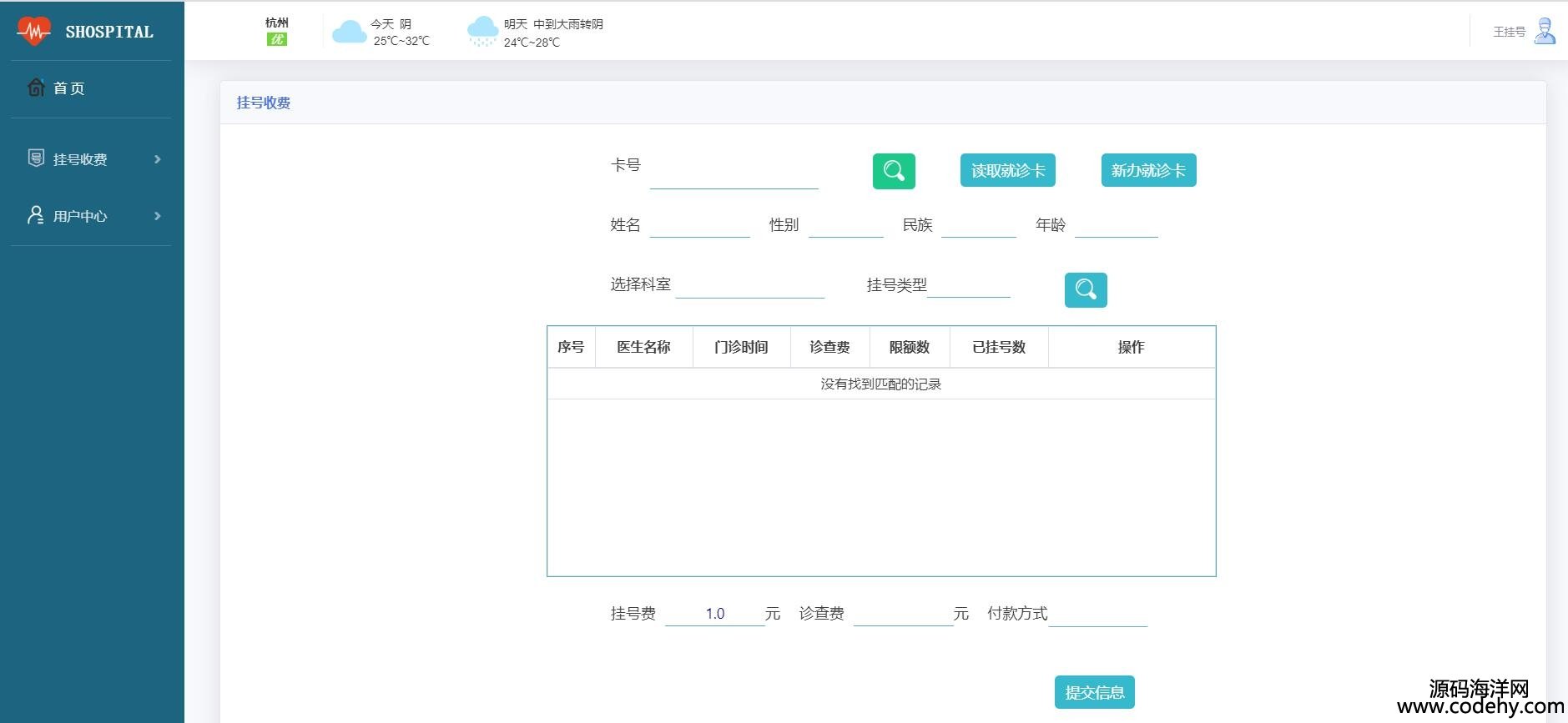Click today's cloudy weather icon
Viewport: 1568px width, 723px height.
[x=349, y=33]
